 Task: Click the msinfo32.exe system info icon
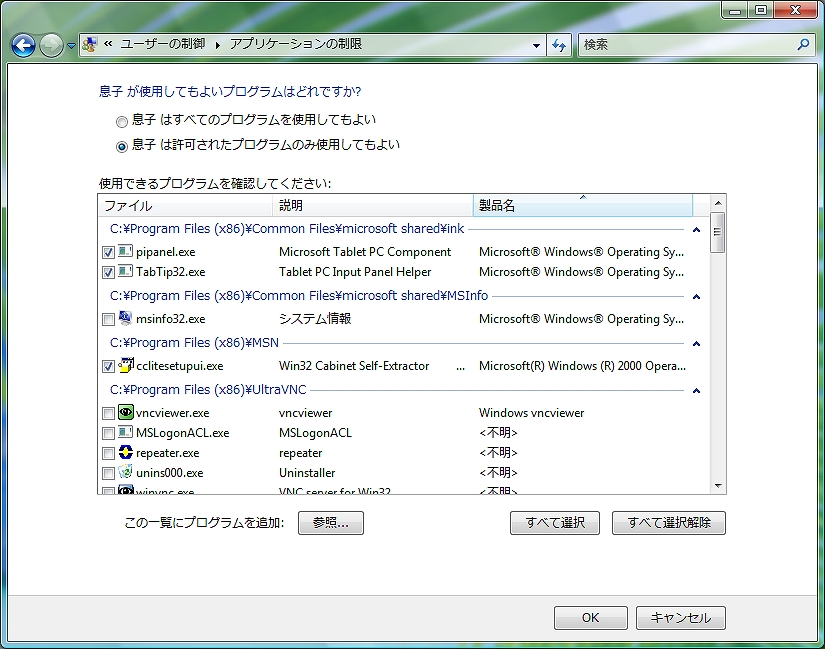coord(126,319)
